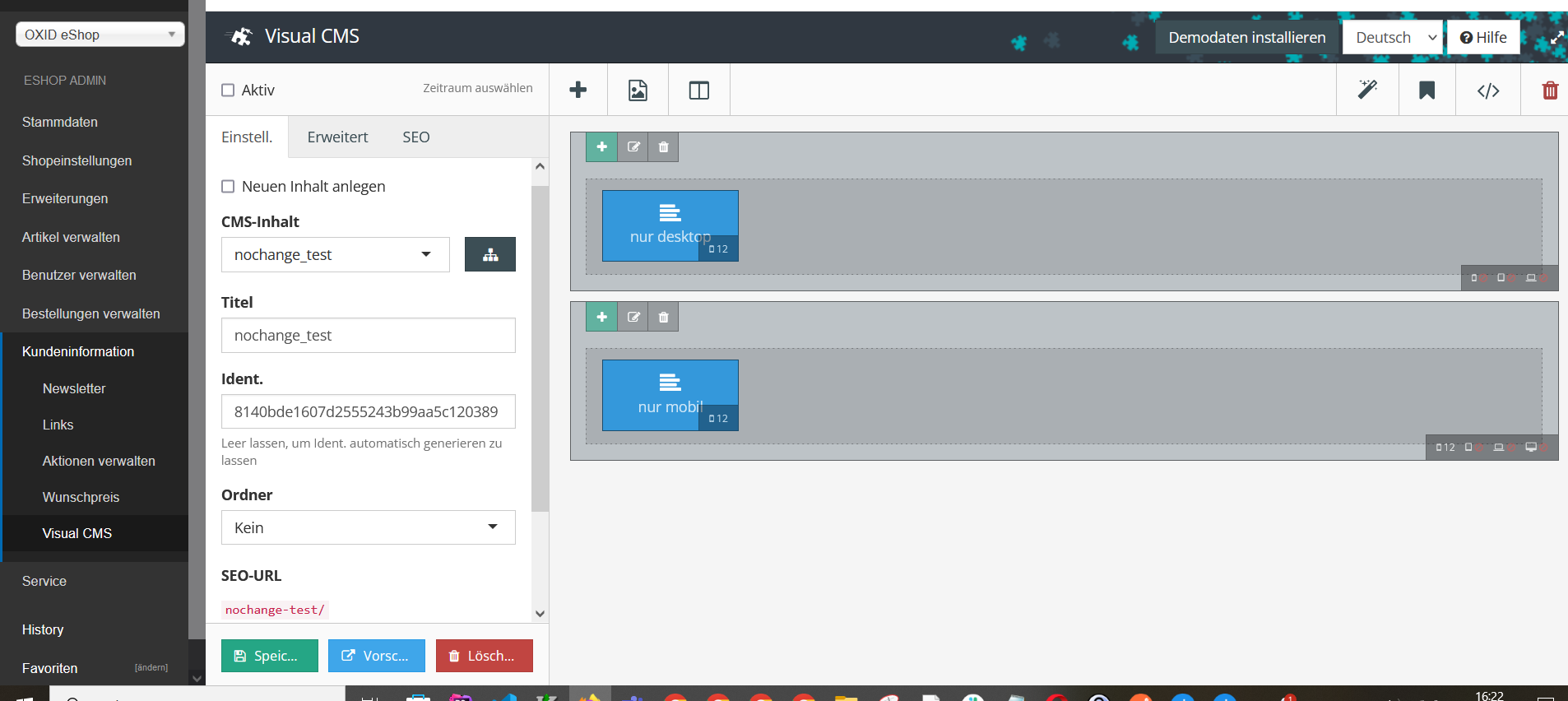Open the magic wand tool

point(1367,90)
